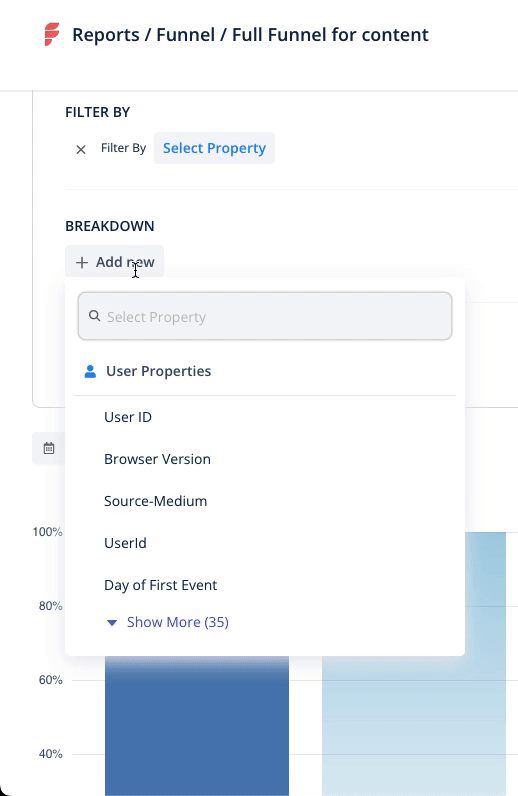Expand Show More (35) properties
The height and width of the screenshot is (796, 518).
[x=168, y=622]
